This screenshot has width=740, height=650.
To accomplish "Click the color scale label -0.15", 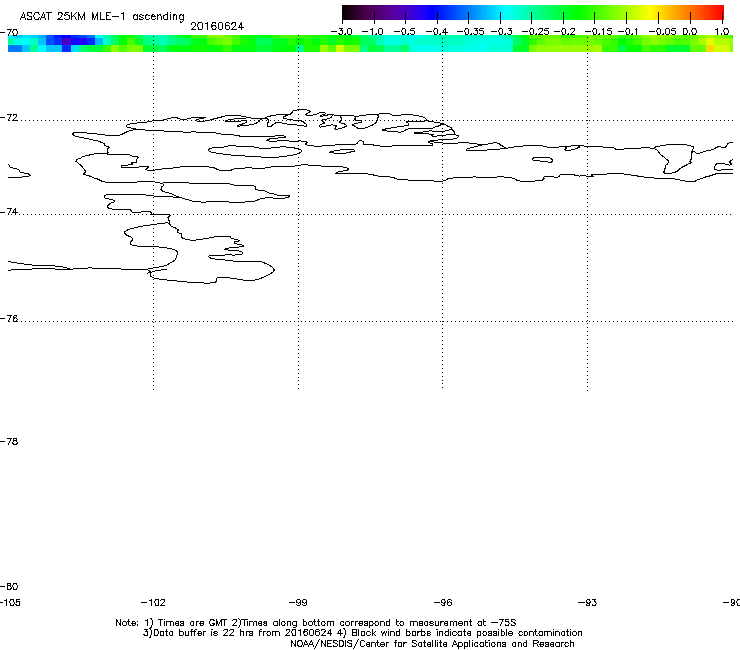I will click(598, 32).
